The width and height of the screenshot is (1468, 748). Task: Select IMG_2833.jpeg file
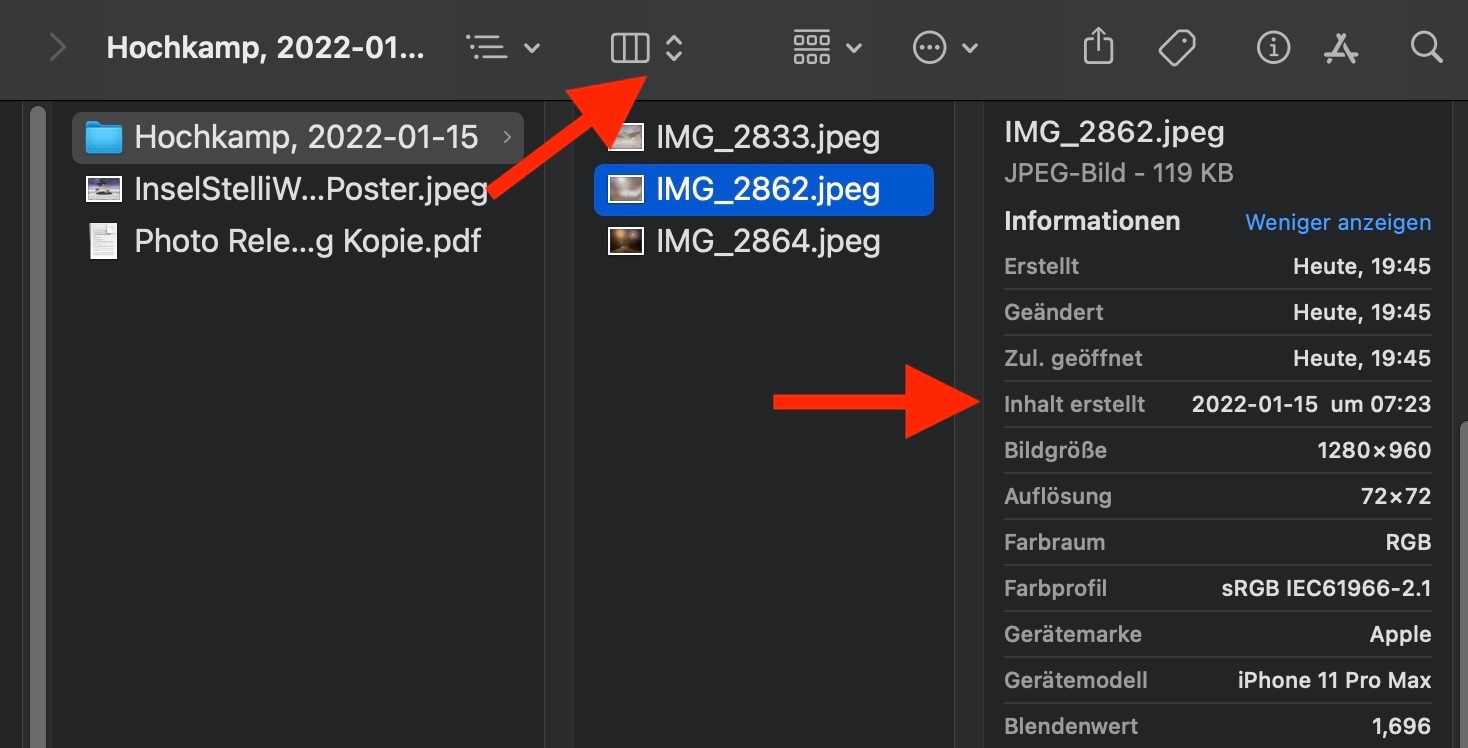[767, 137]
